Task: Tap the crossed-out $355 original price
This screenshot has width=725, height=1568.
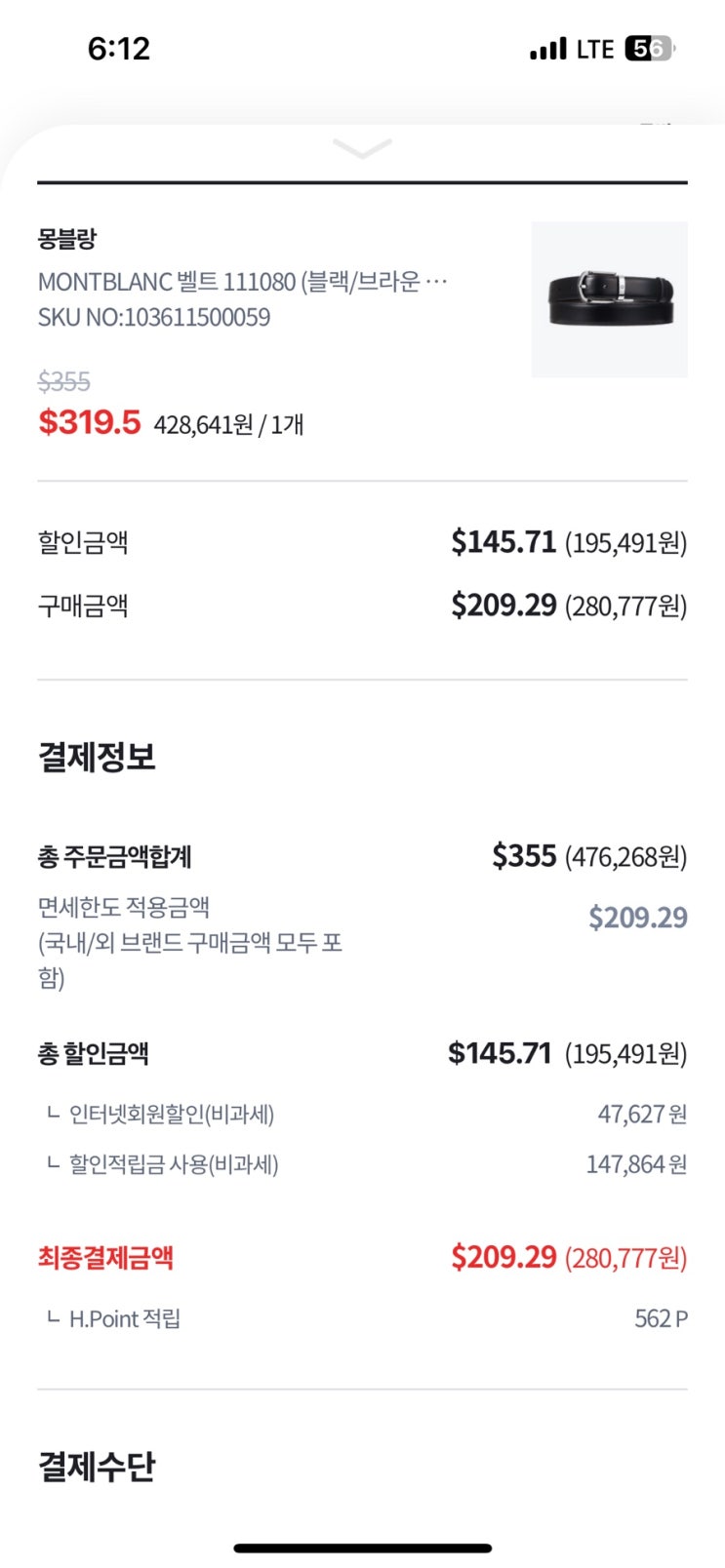Action: click(x=64, y=381)
